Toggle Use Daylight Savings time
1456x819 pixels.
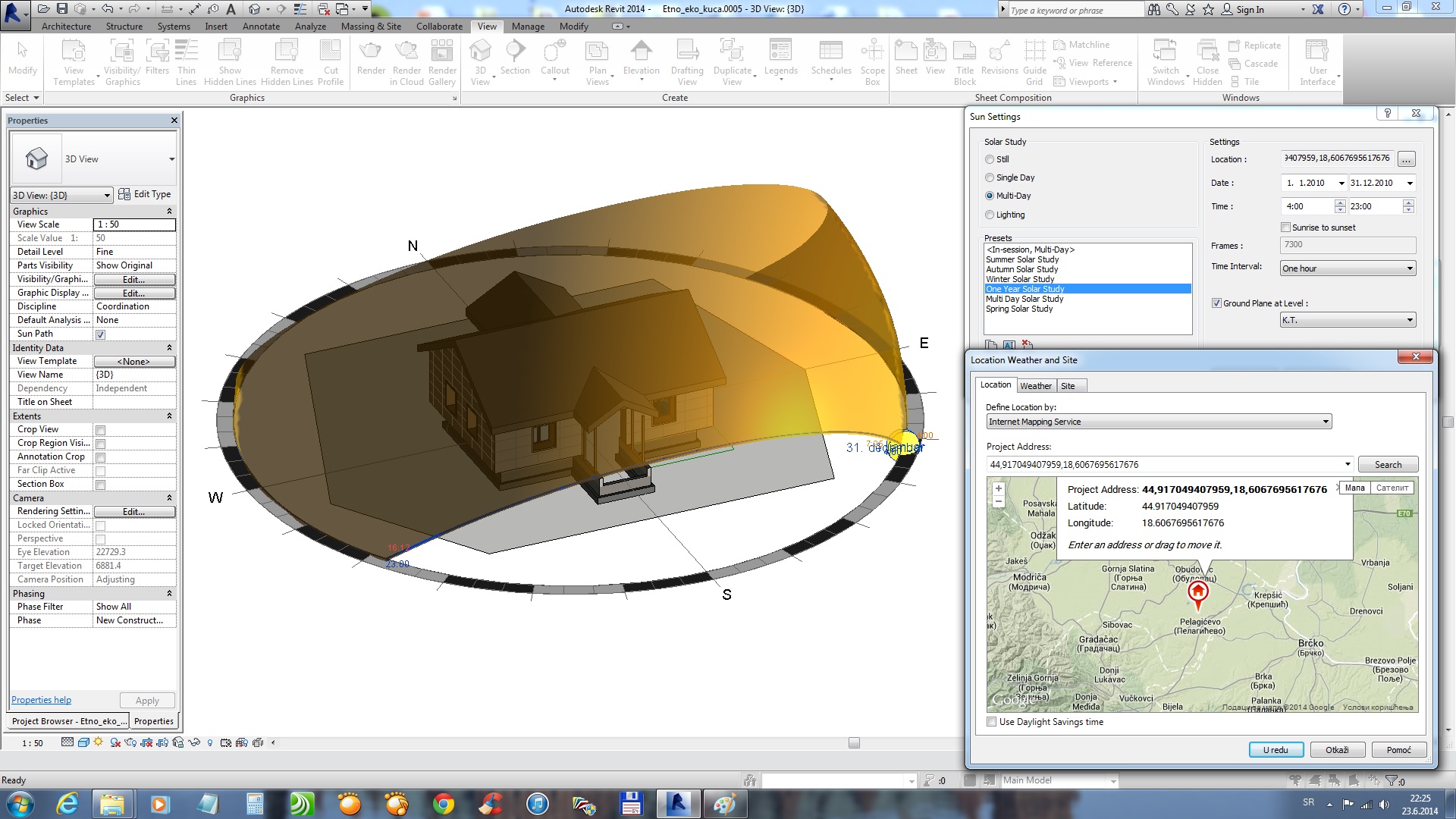point(991,722)
